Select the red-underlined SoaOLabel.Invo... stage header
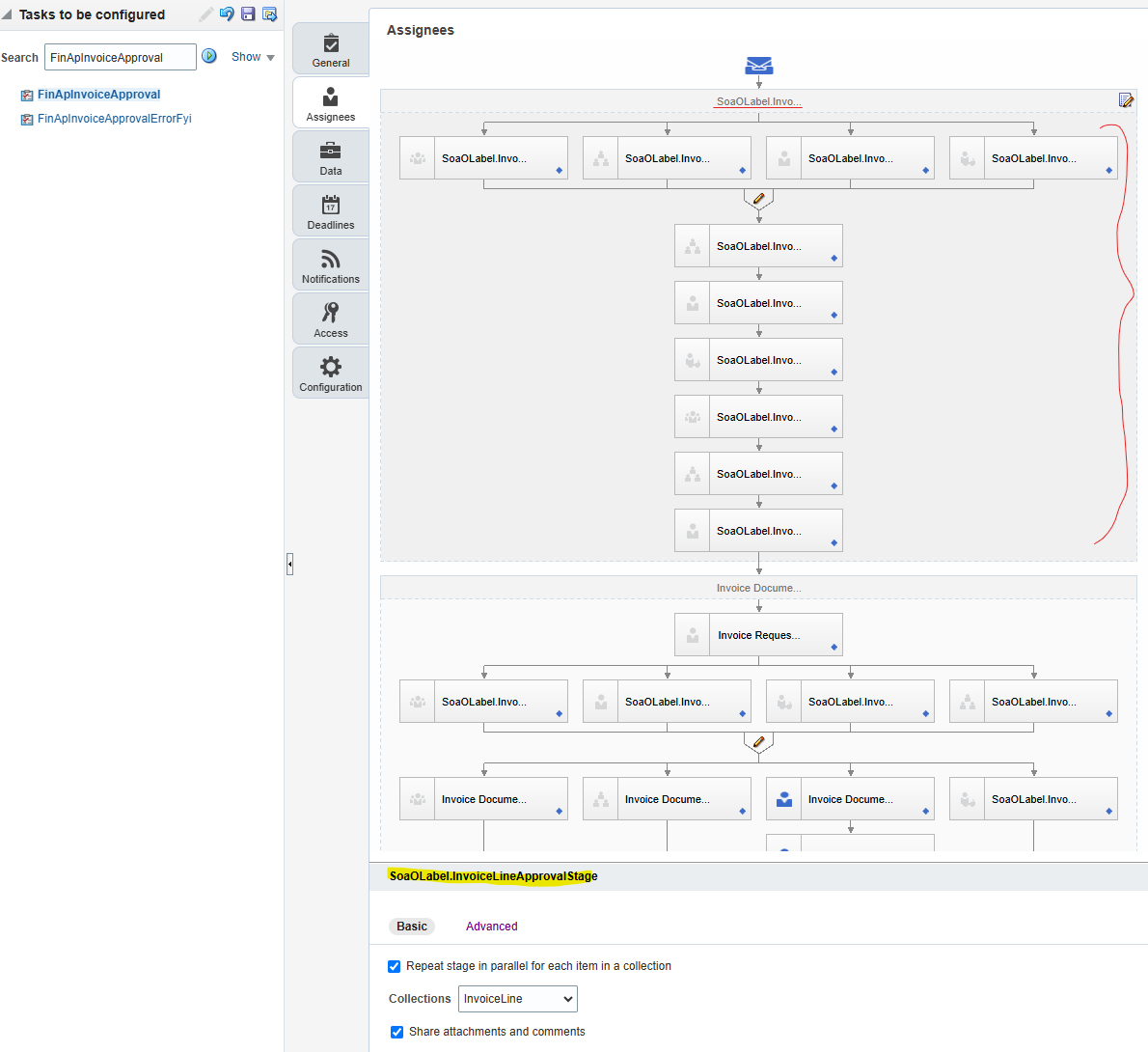1148x1052 pixels. (758, 102)
